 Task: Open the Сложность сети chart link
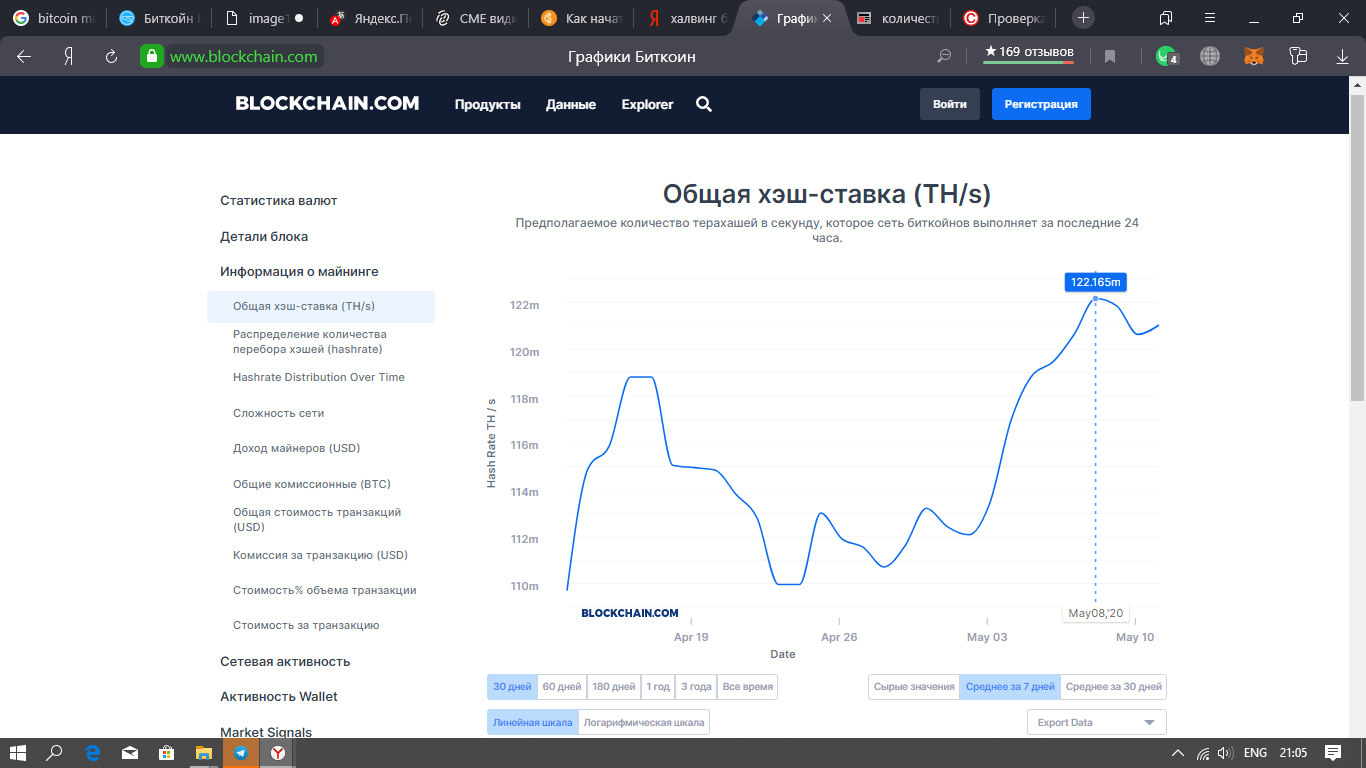pos(279,413)
